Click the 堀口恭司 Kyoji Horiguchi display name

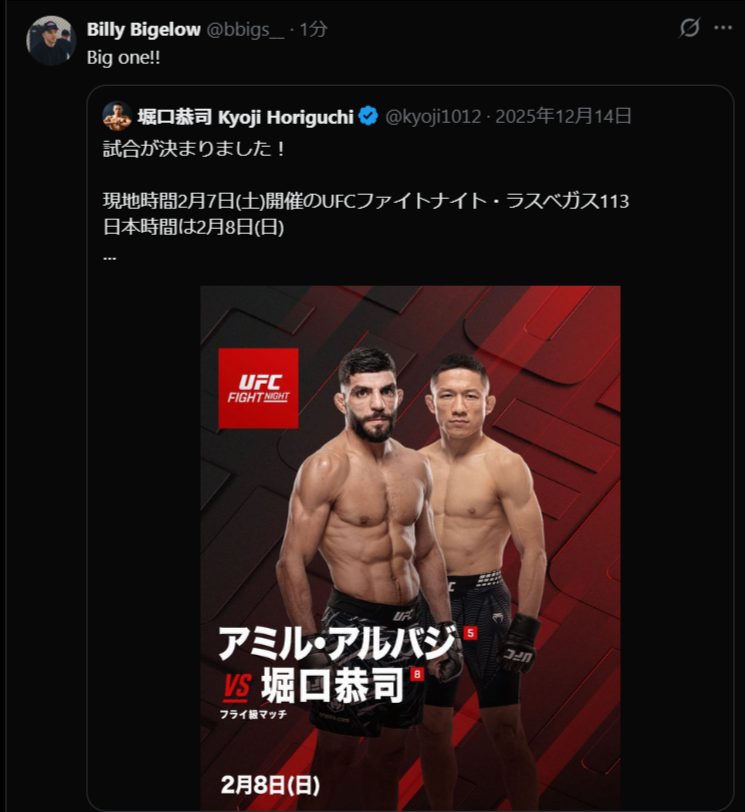click(x=245, y=117)
